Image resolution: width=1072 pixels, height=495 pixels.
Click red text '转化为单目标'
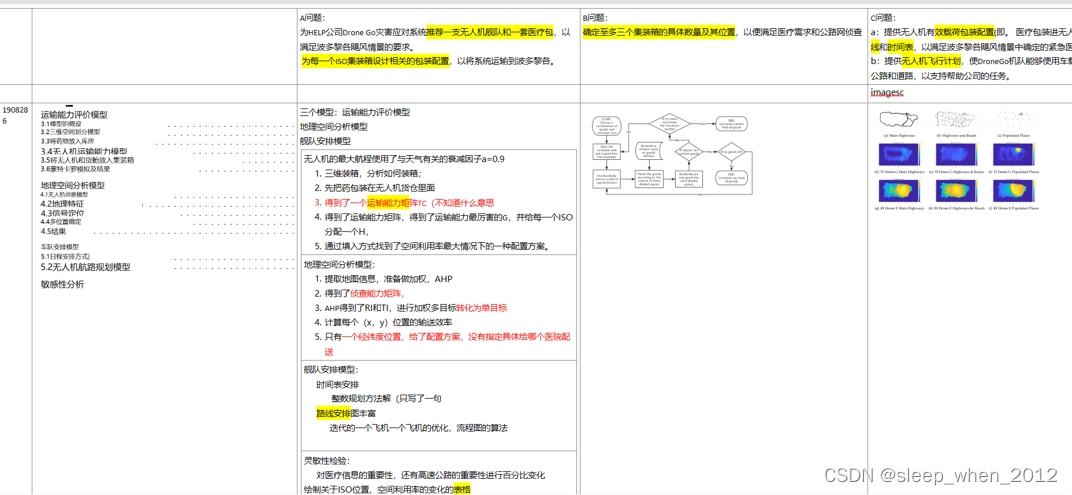[x=481, y=308]
